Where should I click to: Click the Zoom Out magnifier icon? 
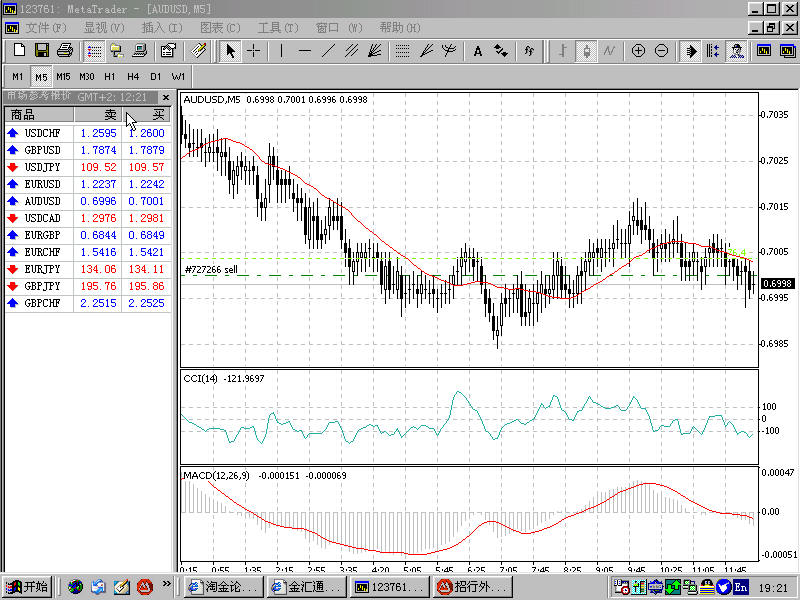click(x=662, y=51)
